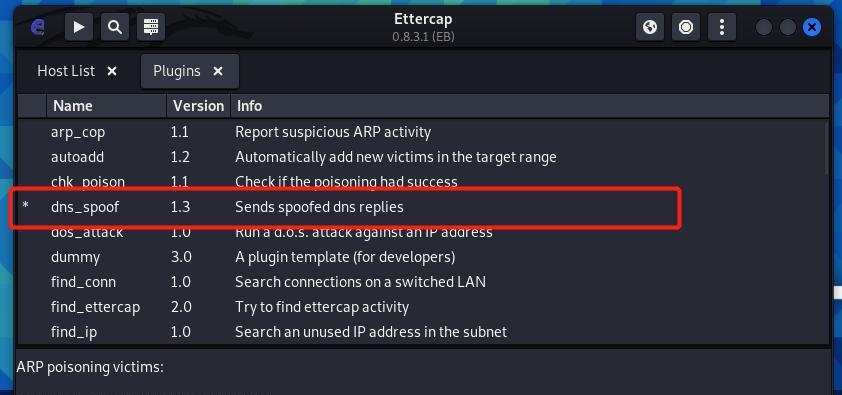The image size is (842, 395).
Task: Toggle the active dns_spoof plugin asterisk
Action: [x=25, y=207]
